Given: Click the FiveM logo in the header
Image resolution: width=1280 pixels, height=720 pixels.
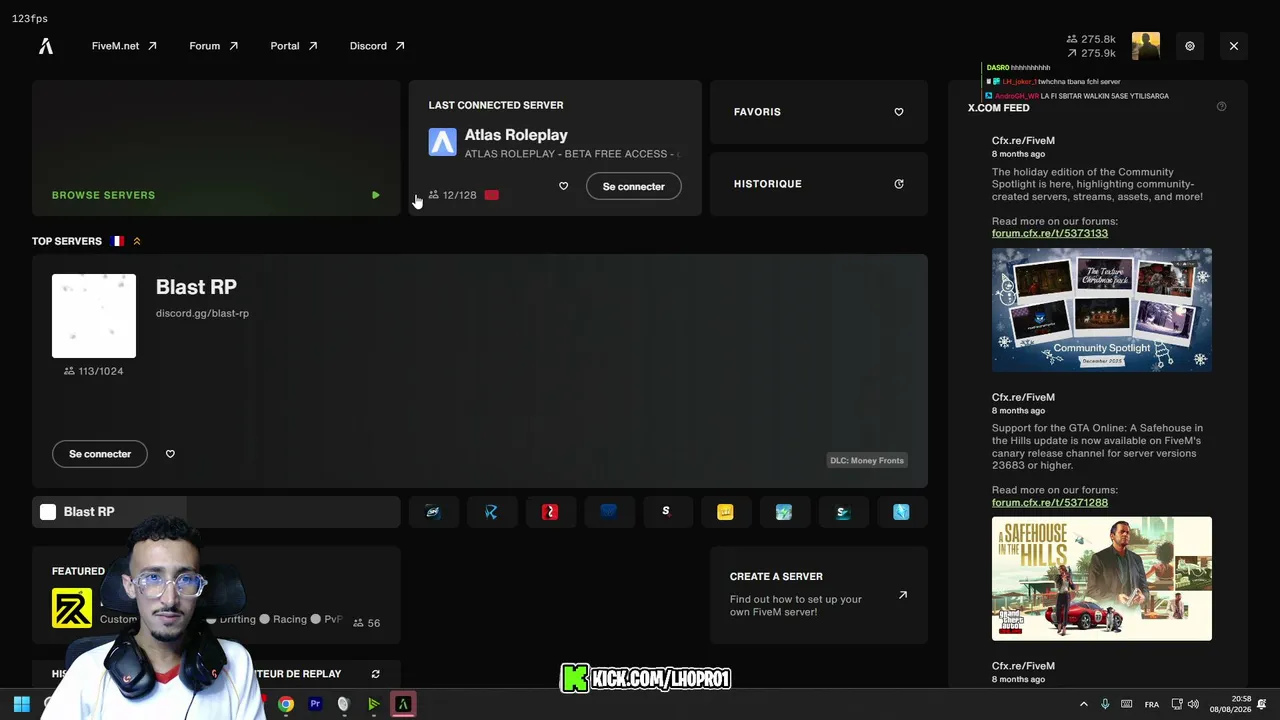Looking at the screenshot, I should (46, 46).
